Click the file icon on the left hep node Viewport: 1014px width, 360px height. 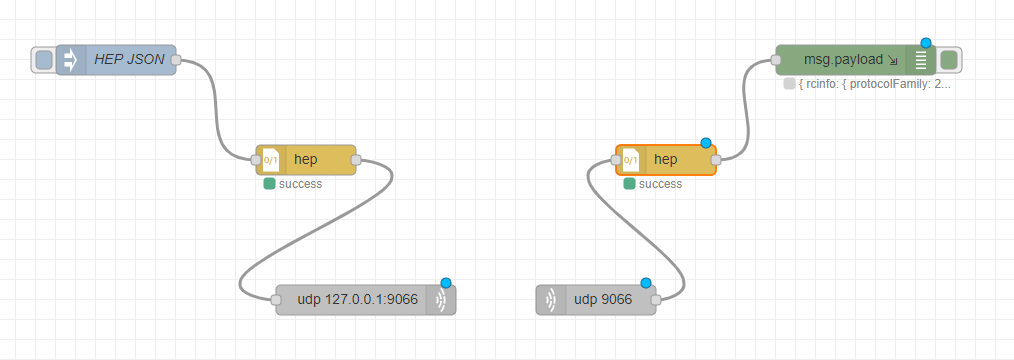(x=271, y=160)
